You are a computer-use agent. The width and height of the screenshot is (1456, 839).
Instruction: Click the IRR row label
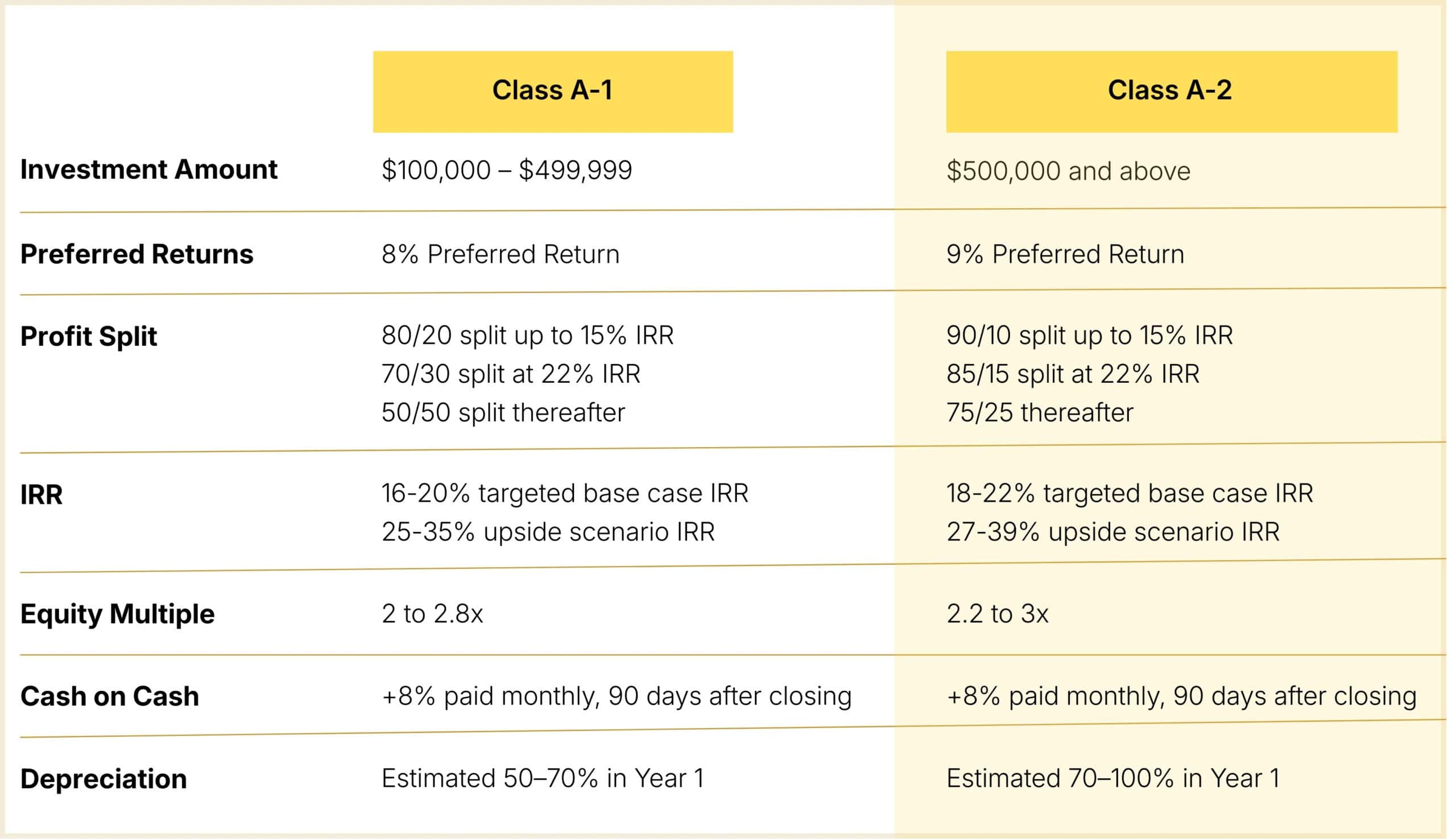click(42, 494)
